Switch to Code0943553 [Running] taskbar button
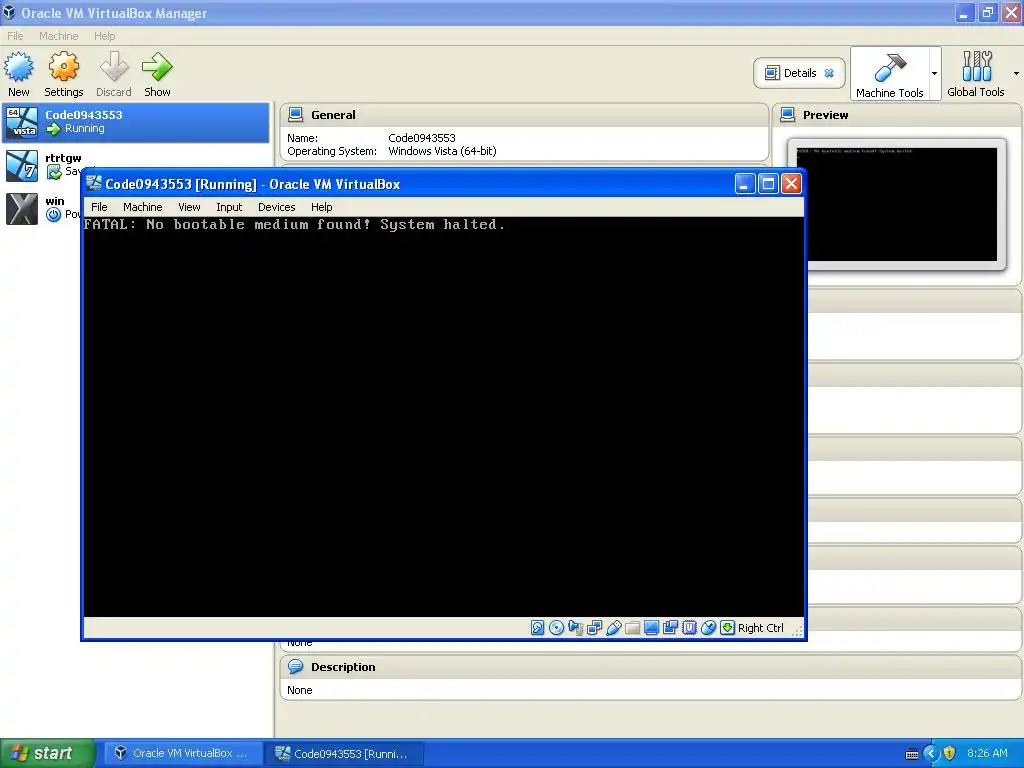1024x768 pixels. tap(344, 753)
